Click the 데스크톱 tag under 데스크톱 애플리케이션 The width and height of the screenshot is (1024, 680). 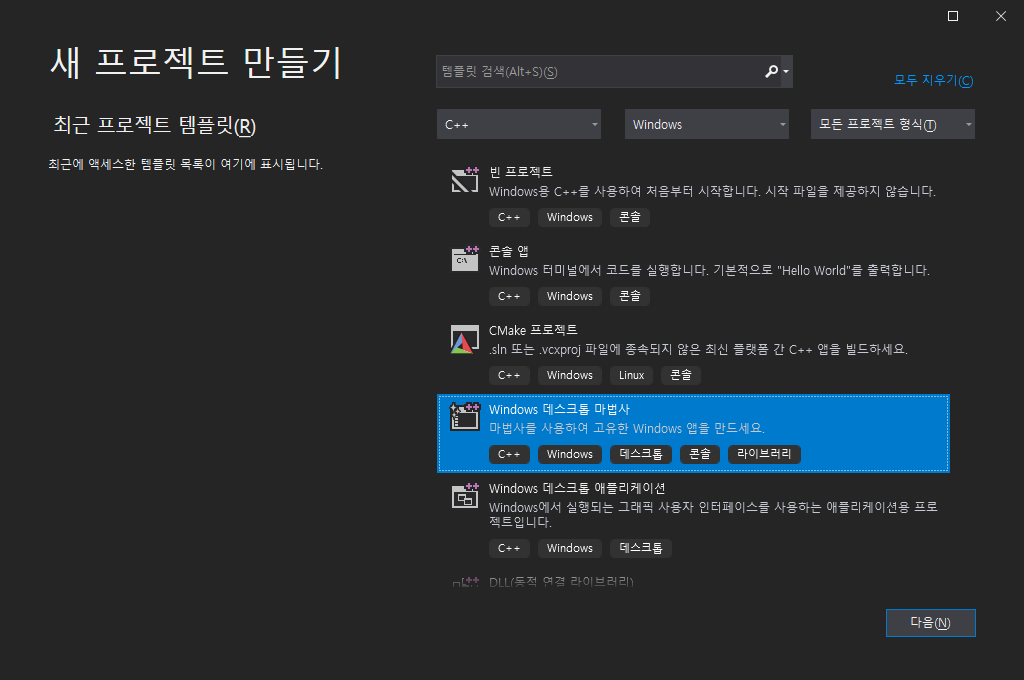point(641,548)
